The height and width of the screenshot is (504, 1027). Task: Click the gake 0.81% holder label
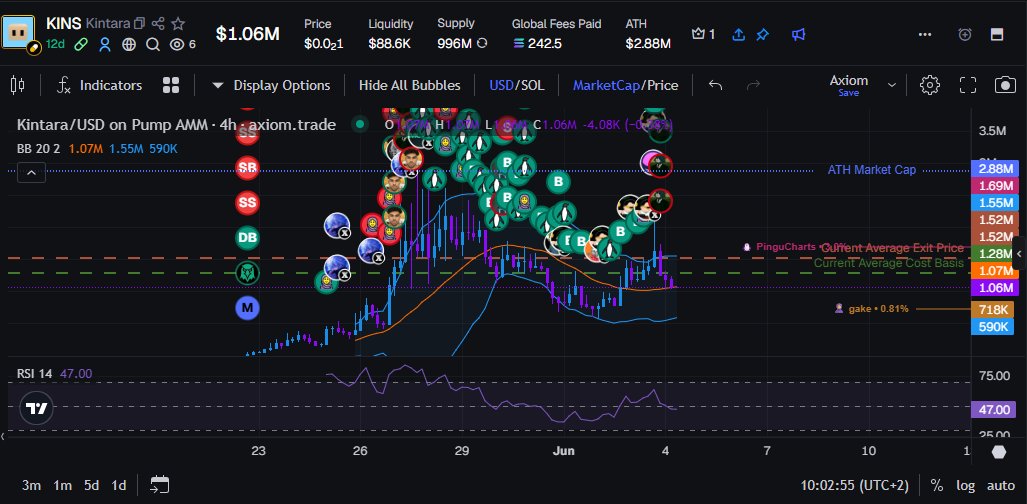tap(872, 308)
